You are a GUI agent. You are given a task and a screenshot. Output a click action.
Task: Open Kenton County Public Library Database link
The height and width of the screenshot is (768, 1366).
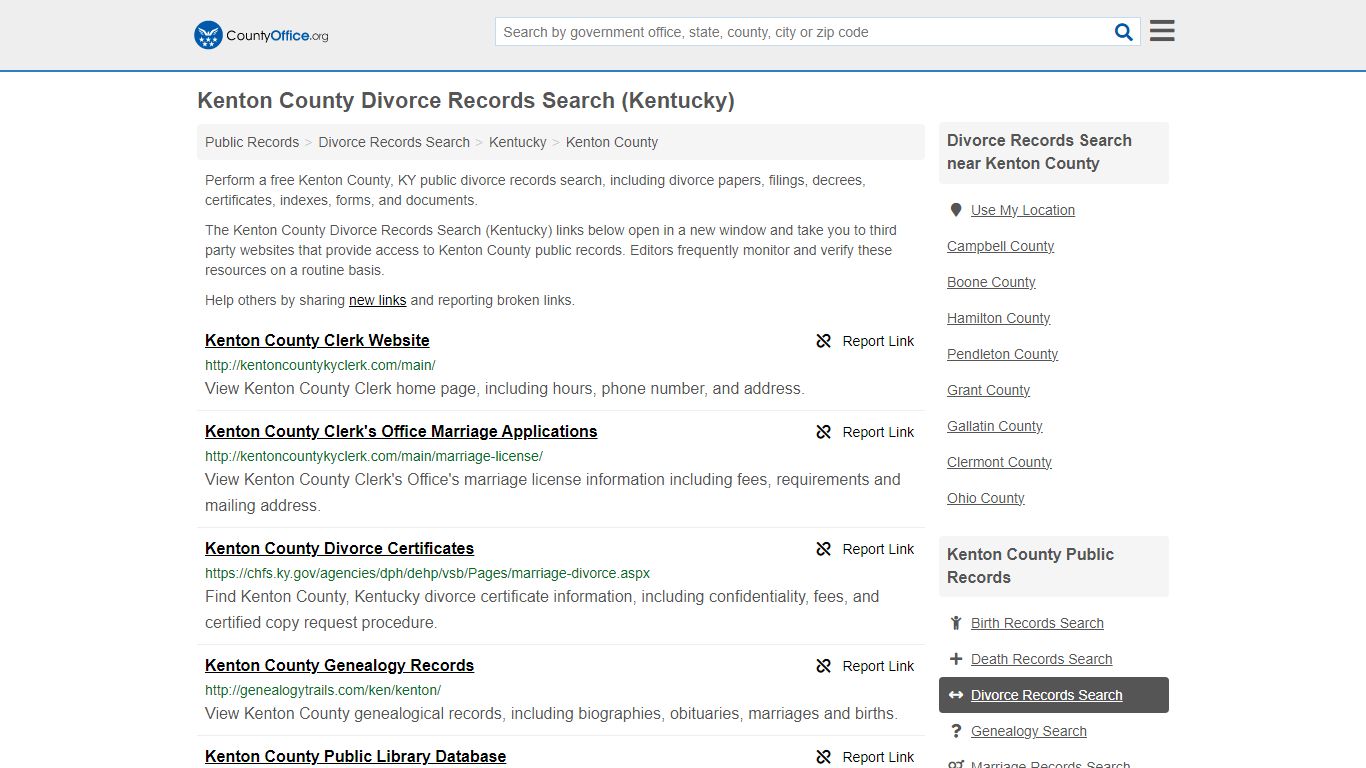tap(355, 756)
